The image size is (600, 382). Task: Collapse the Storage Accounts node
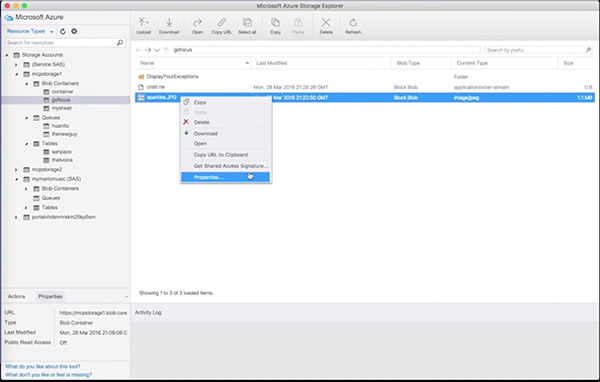point(7,55)
